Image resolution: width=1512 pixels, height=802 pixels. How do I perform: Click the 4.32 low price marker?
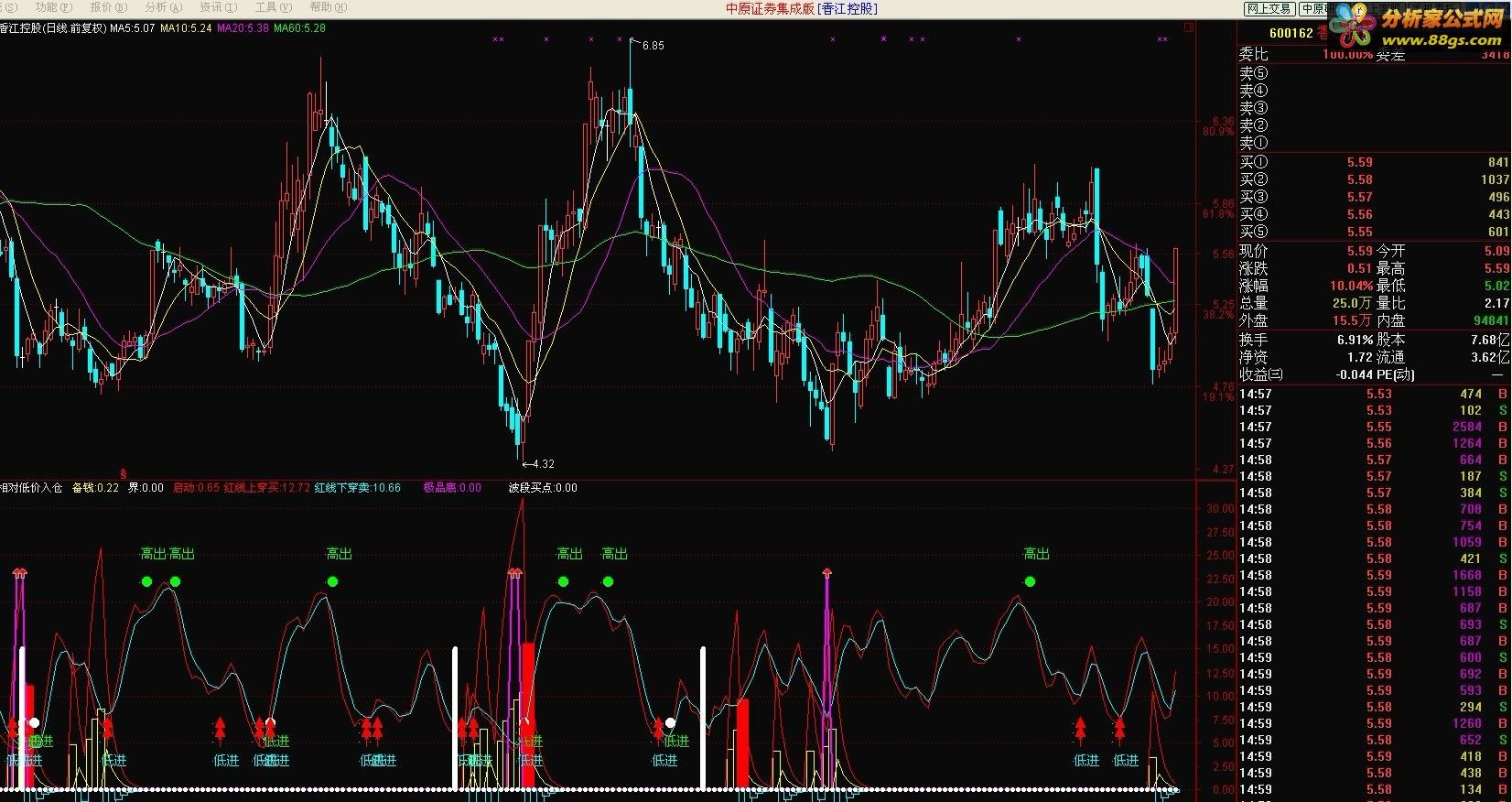click(542, 464)
